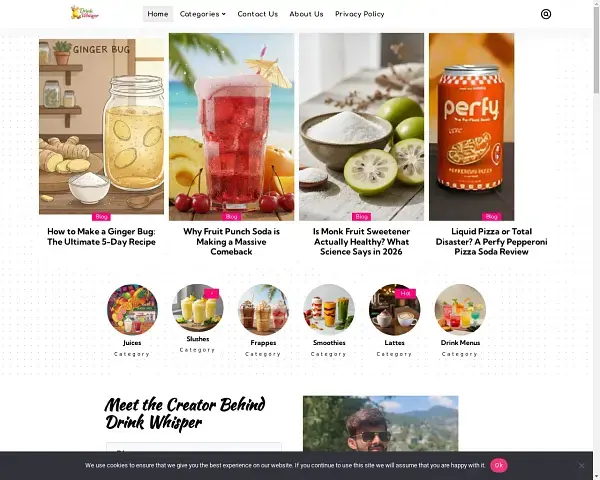Select the Slushes category circle image

(198, 308)
